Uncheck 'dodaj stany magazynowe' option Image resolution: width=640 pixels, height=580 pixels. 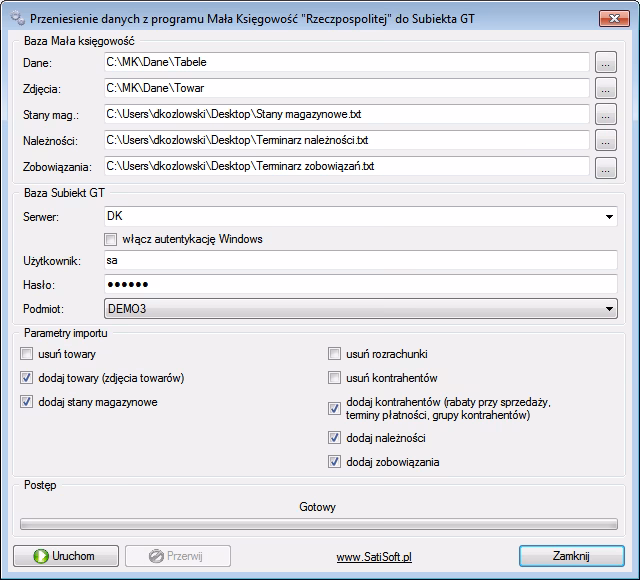[x=27, y=403]
